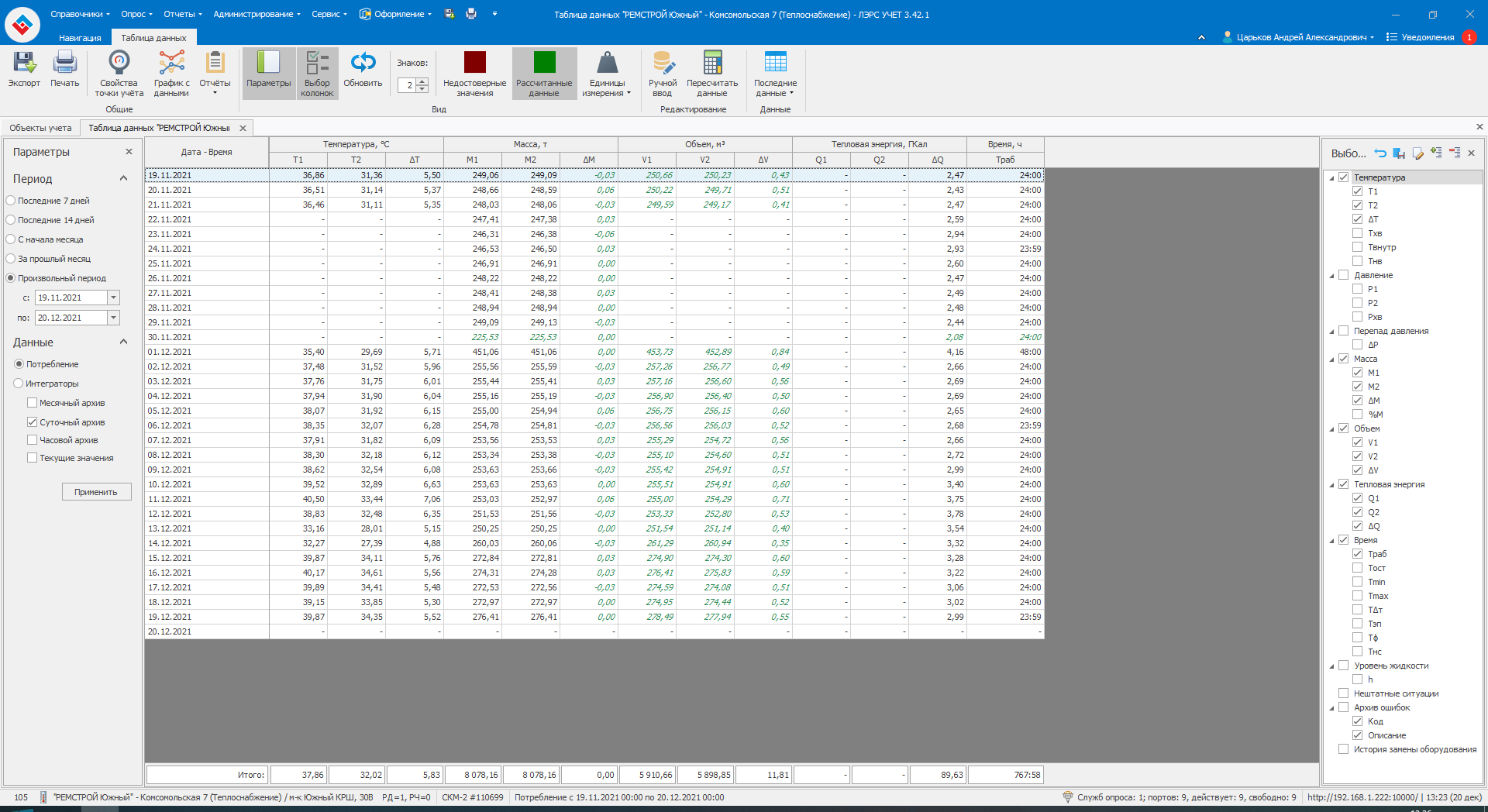Check Текущие значения checkbox
This screenshot has width=1488, height=812.
32,458
